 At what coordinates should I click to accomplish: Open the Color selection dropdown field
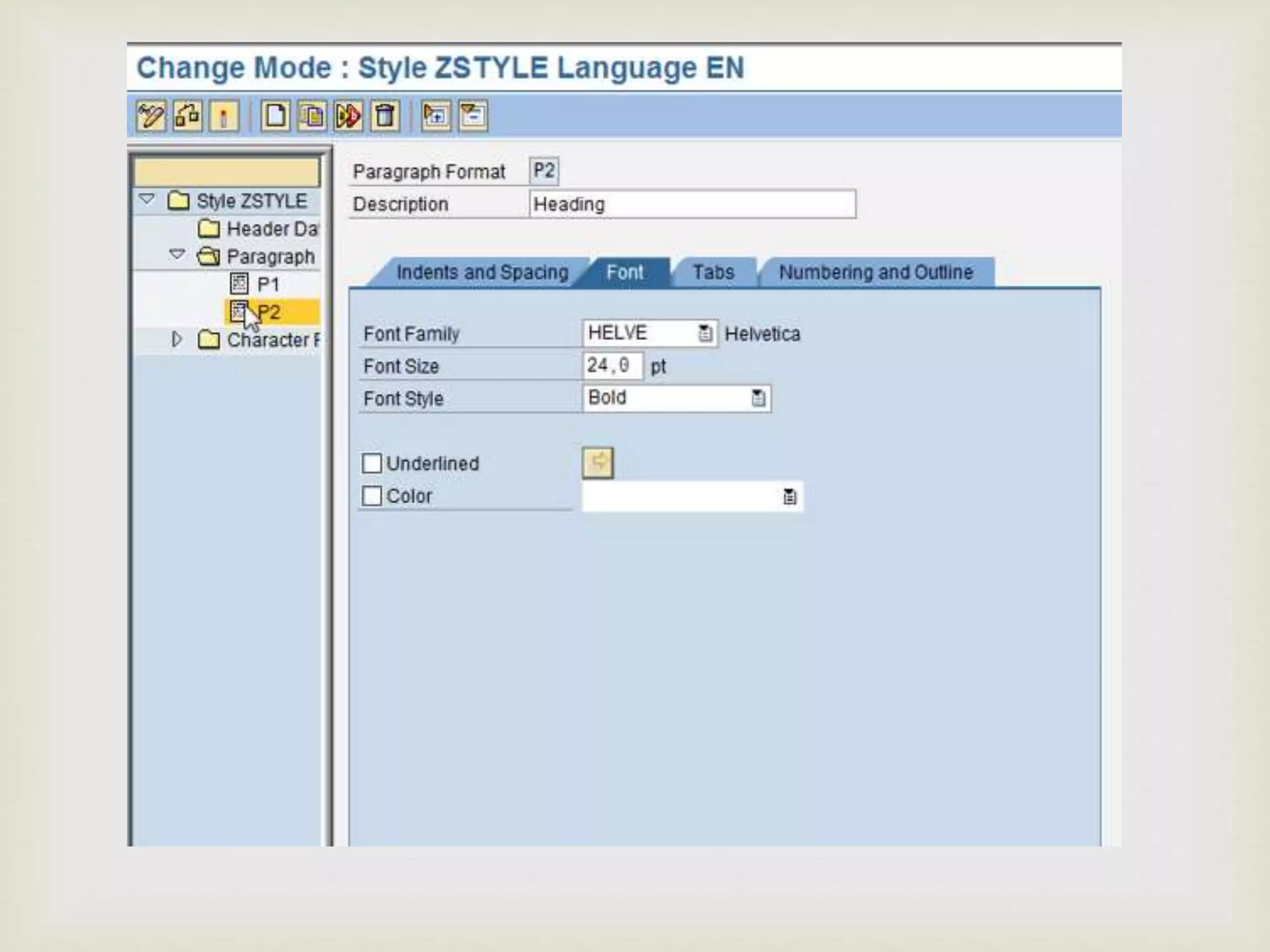(789, 496)
